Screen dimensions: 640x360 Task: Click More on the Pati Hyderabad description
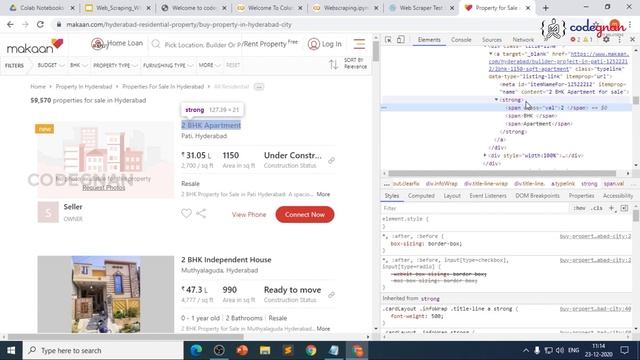click(323, 194)
